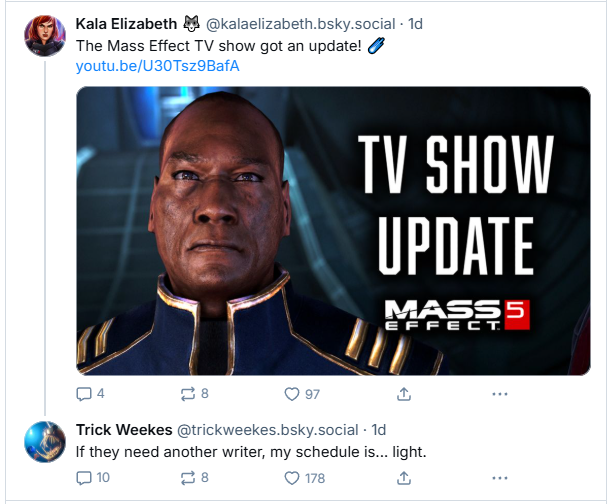This screenshot has height=504, width=608.
Task: Reply to Trick Weekes' comment
Action: point(84,478)
